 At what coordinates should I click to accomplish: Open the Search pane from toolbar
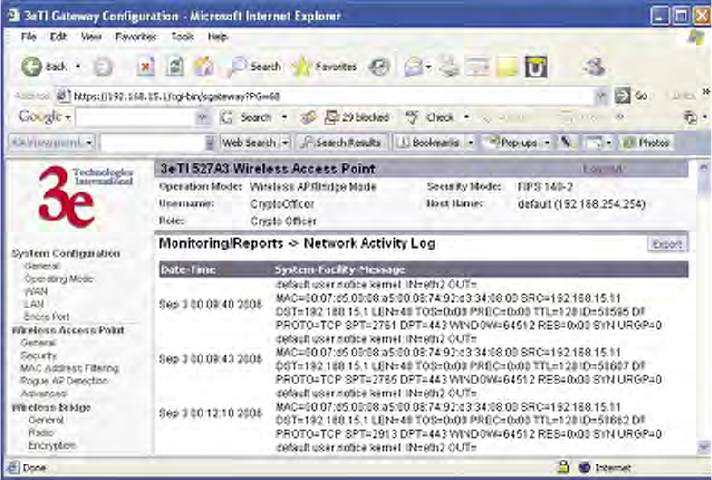pos(255,67)
